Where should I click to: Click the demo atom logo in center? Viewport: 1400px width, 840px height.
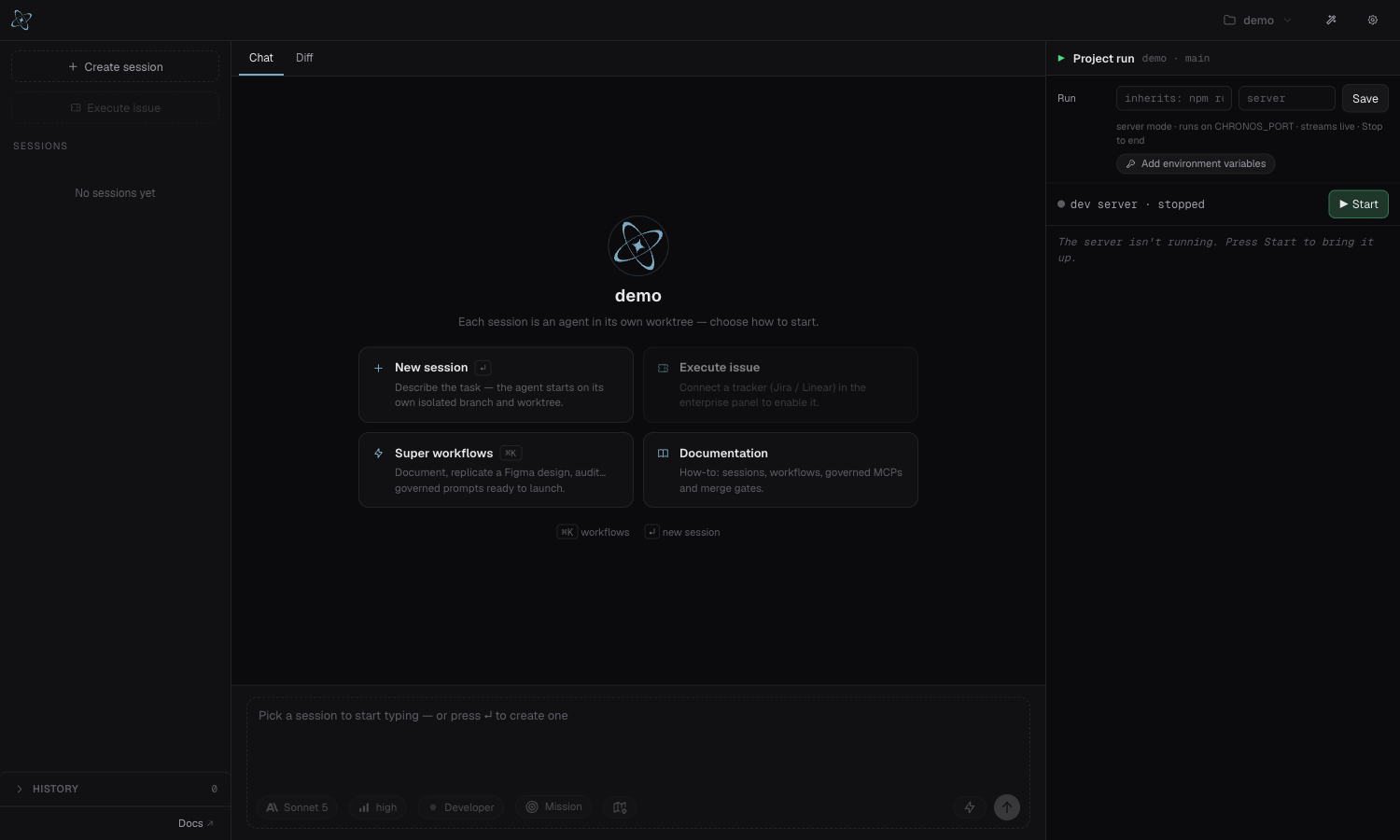638,246
